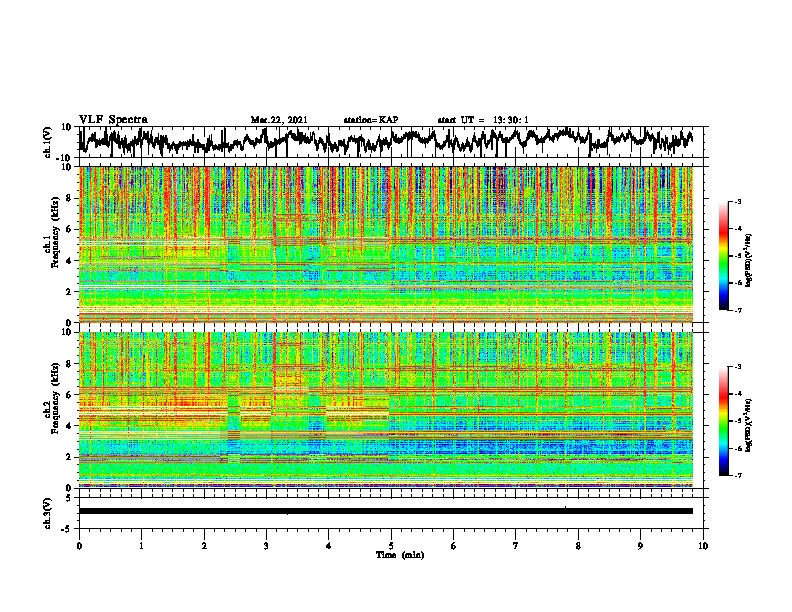Click time-axis tick label "7"
The width and height of the screenshot is (792, 612).
[x=516, y=546]
